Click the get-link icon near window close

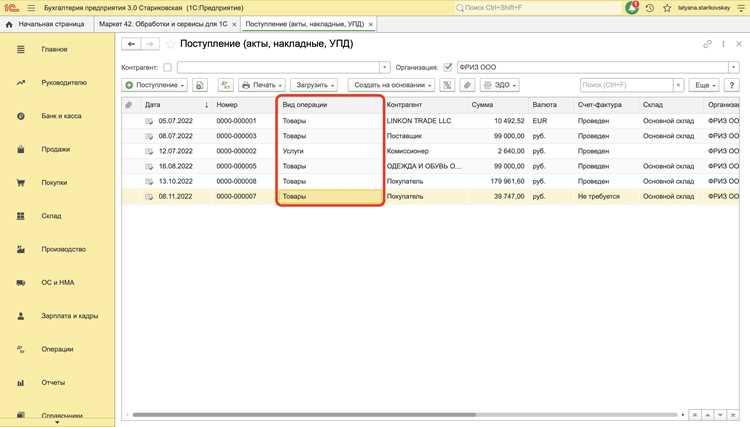coord(707,44)
